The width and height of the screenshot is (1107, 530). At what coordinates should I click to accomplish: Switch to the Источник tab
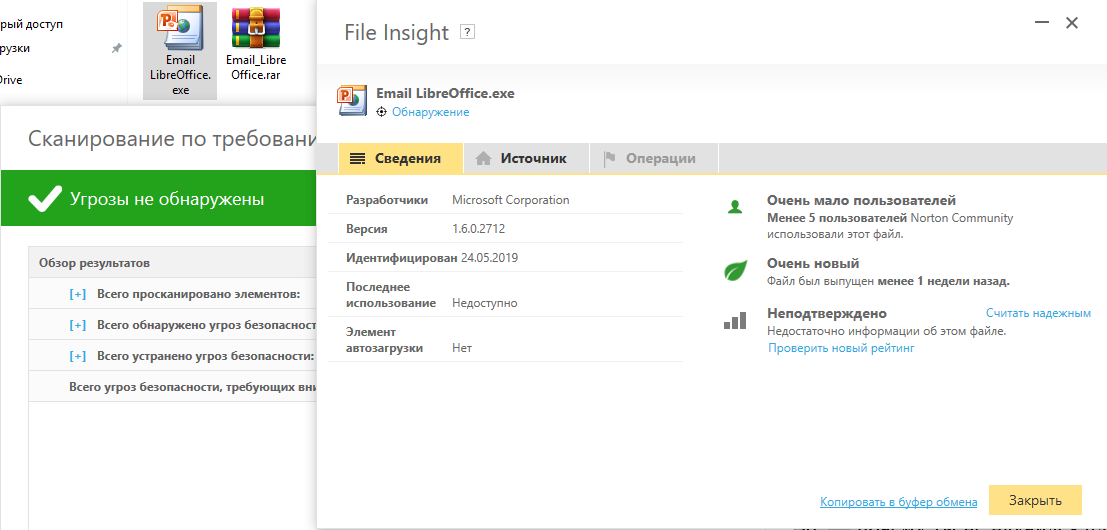[x=526, y=158]
